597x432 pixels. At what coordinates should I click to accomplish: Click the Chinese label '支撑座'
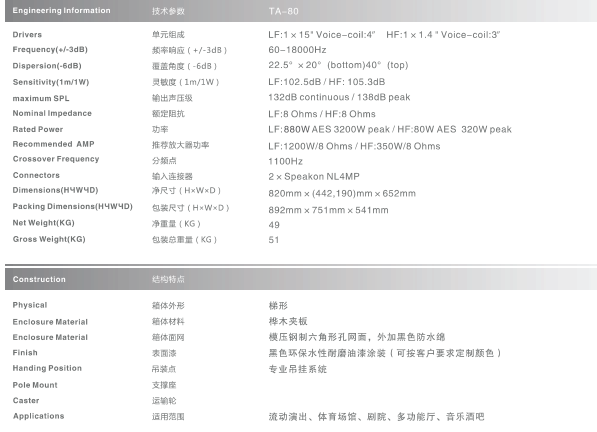click(x=164, y=385)
